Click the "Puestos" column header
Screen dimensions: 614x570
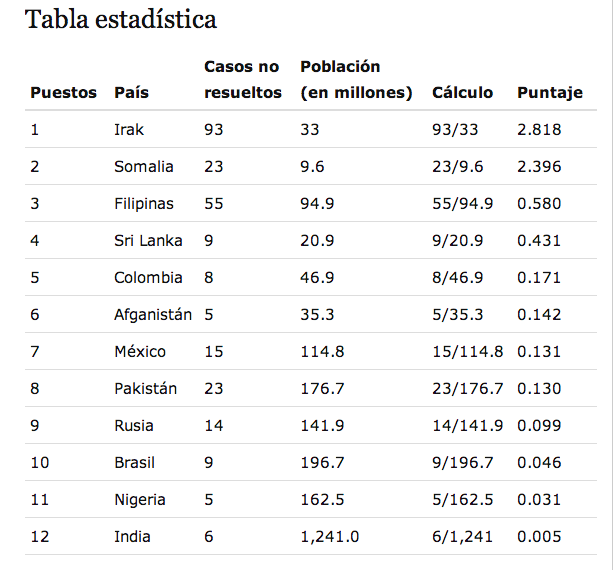pyautogui.click(x=63, y=93)
